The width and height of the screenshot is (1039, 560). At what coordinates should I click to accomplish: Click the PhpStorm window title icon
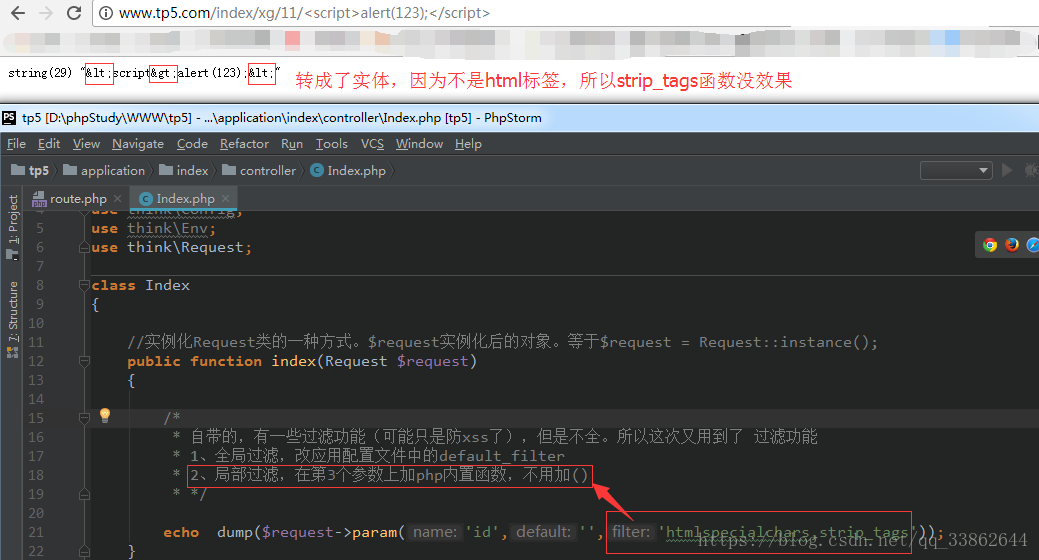(x=9, y=118)
